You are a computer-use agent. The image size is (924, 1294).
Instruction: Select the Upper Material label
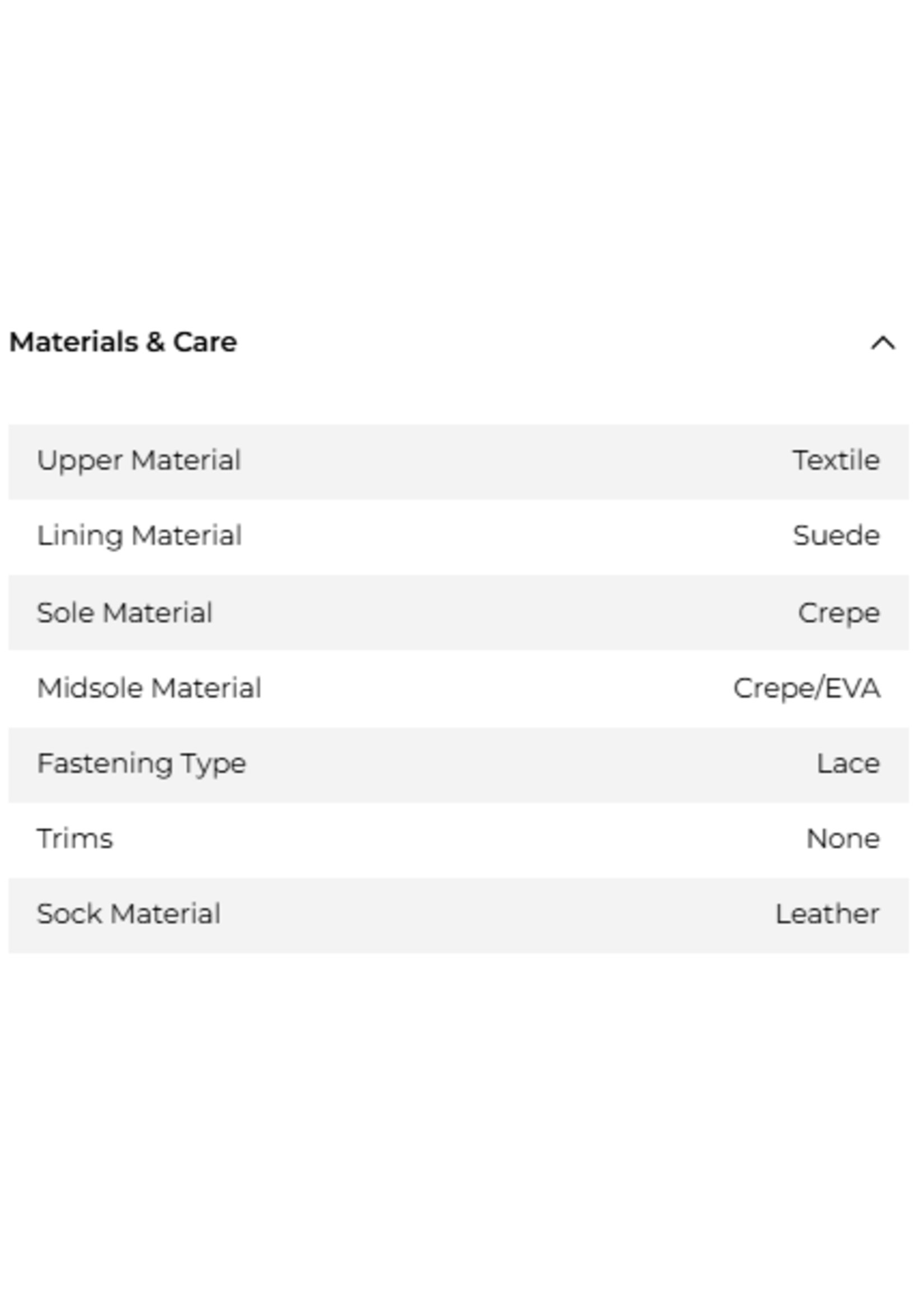click(x=139, y=460)
